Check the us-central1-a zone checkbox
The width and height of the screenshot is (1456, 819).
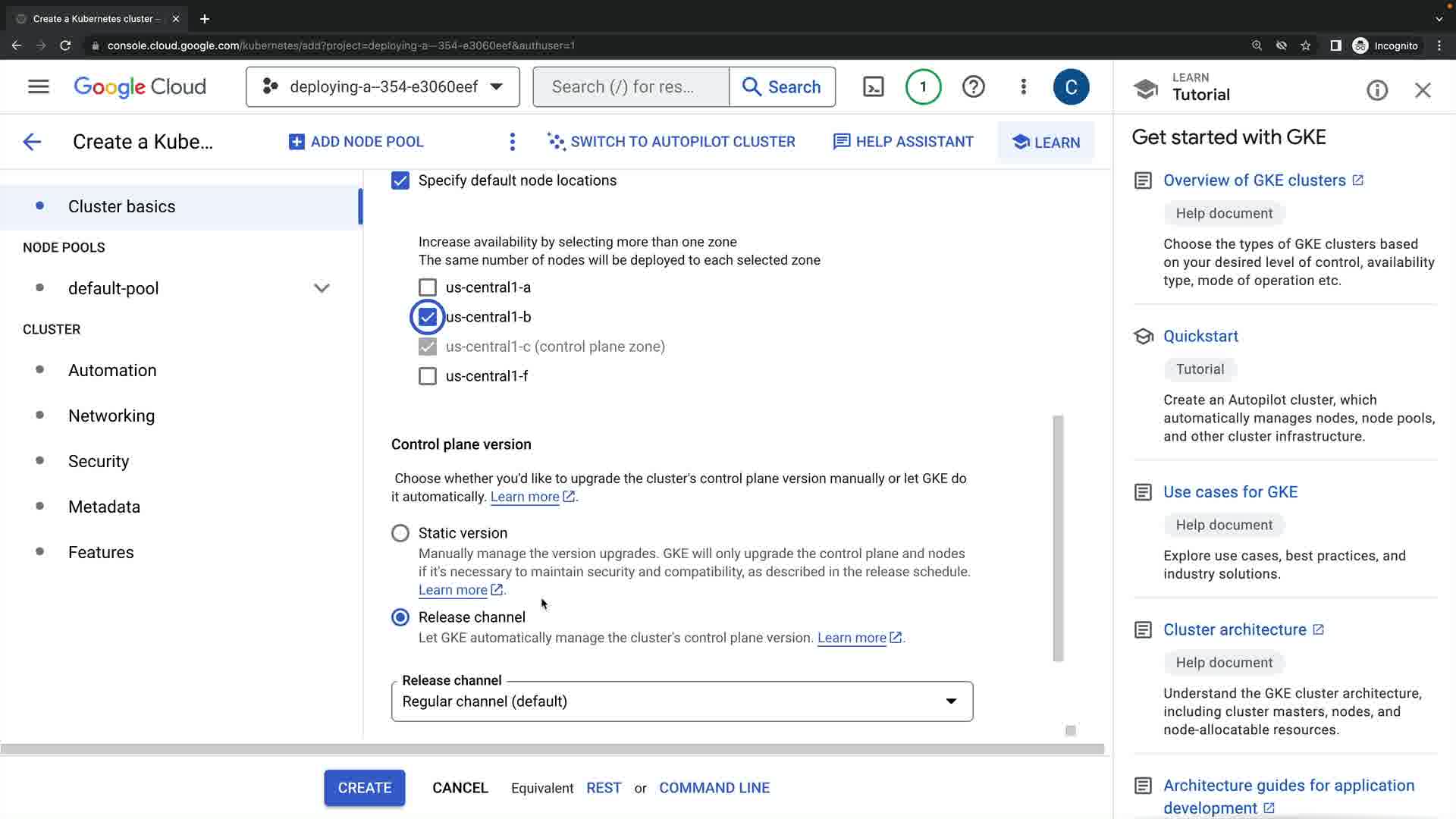point(428,287)
